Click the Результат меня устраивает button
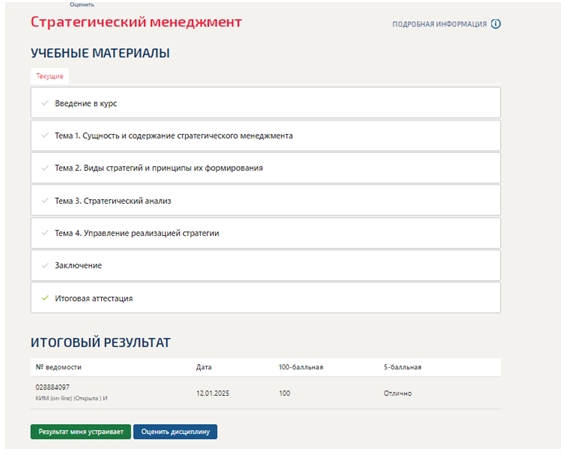The height and width of the screenshot is (462, 561). pos(81,432)
